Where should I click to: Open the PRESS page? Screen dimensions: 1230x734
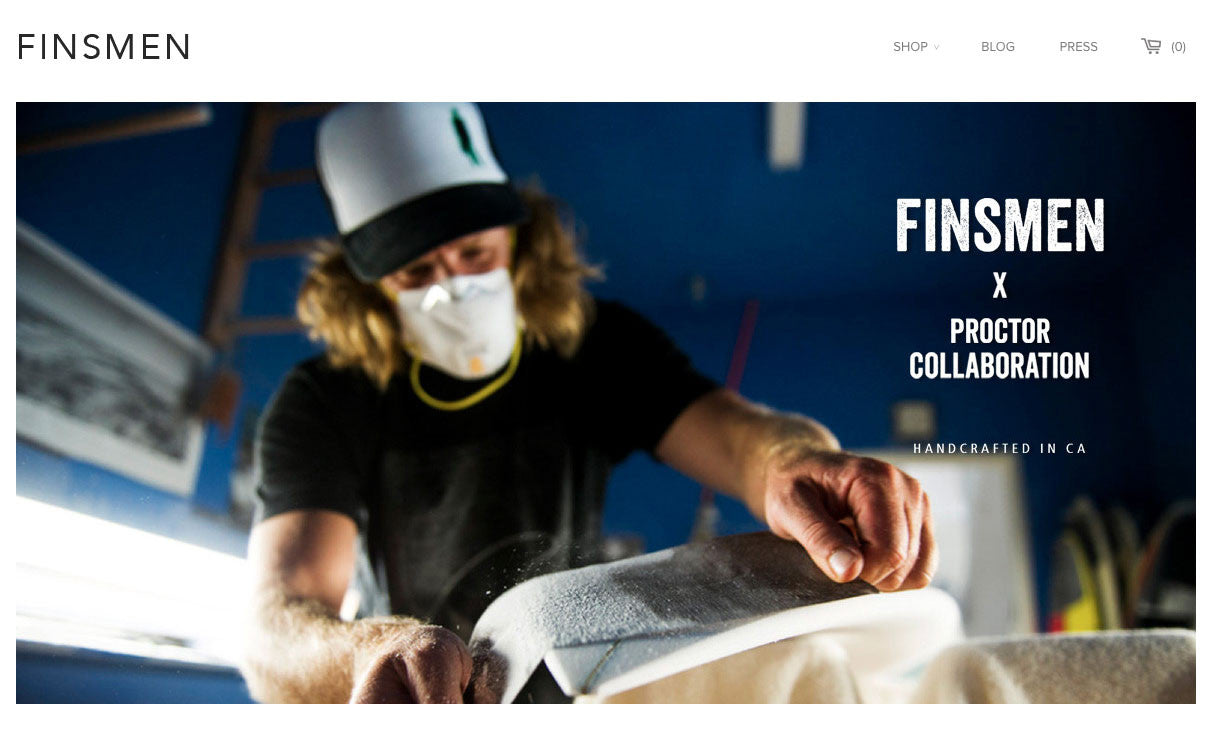point(1078,47)
